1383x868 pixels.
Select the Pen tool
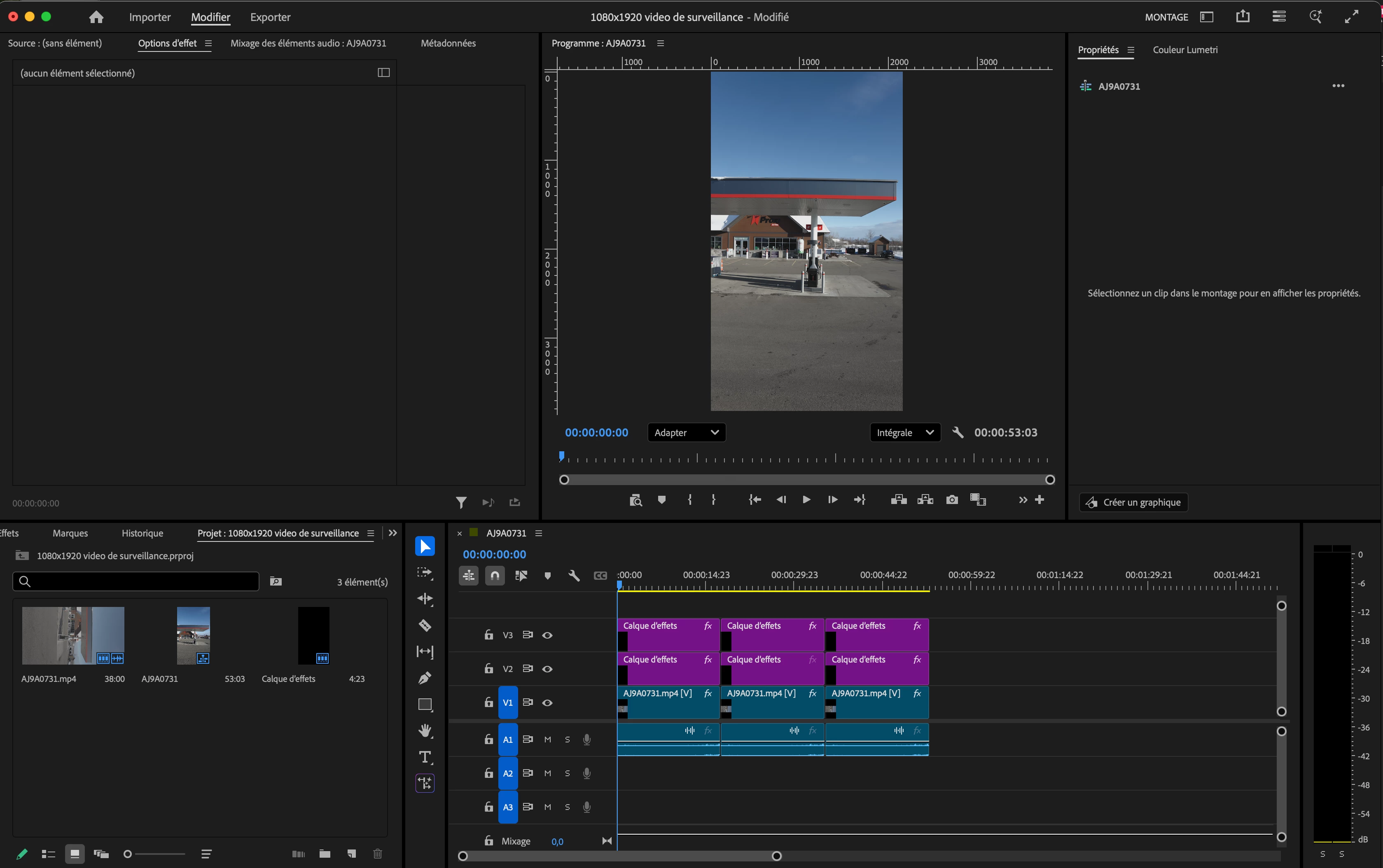pos(425,678)
